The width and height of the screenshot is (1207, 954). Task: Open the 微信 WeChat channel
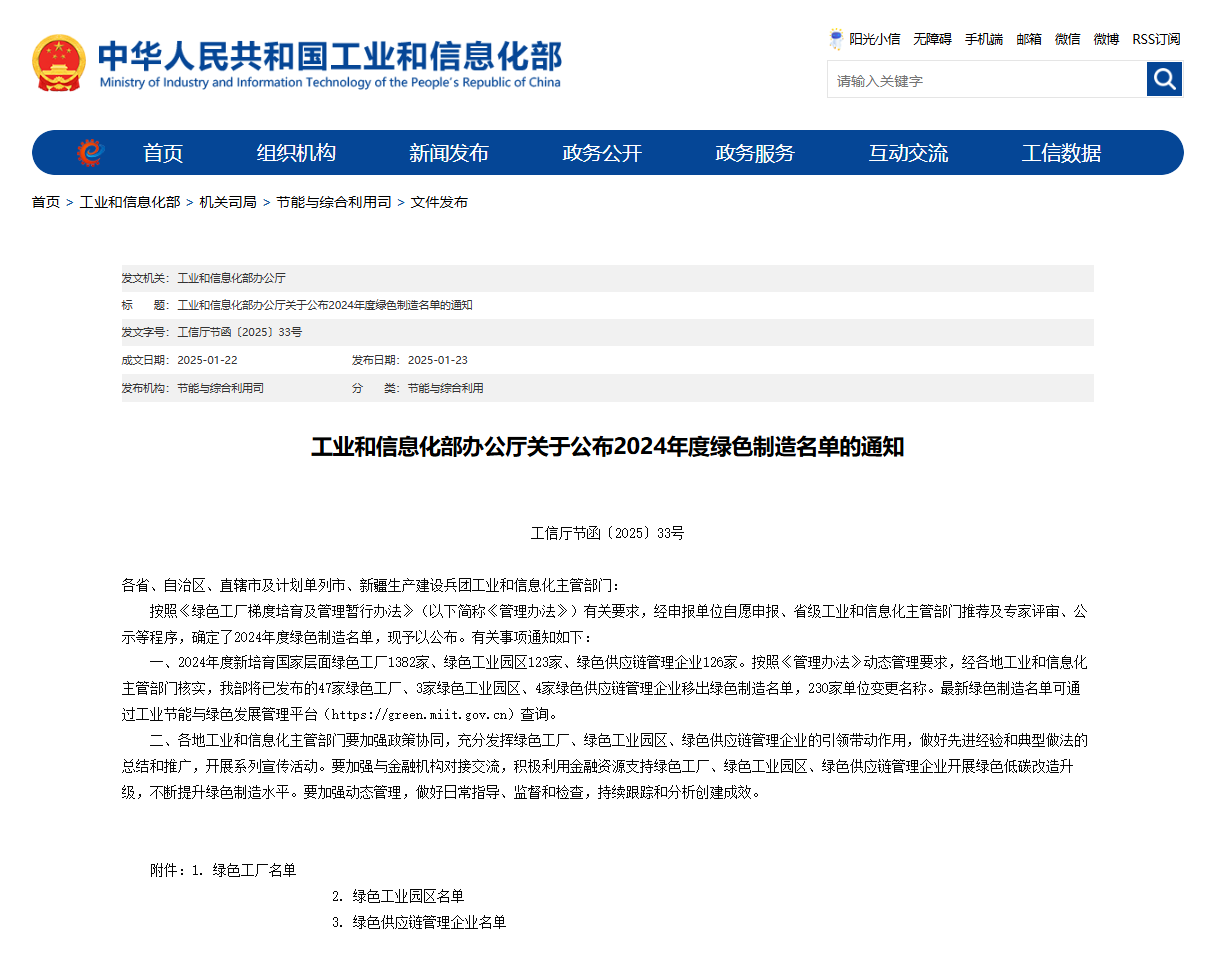[1067, 39]
